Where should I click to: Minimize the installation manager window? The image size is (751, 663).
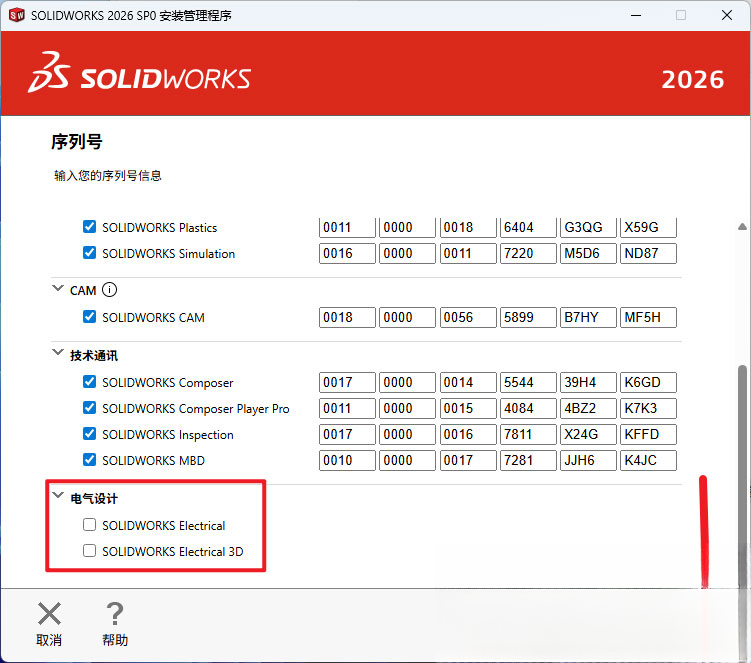click(636, 15)
